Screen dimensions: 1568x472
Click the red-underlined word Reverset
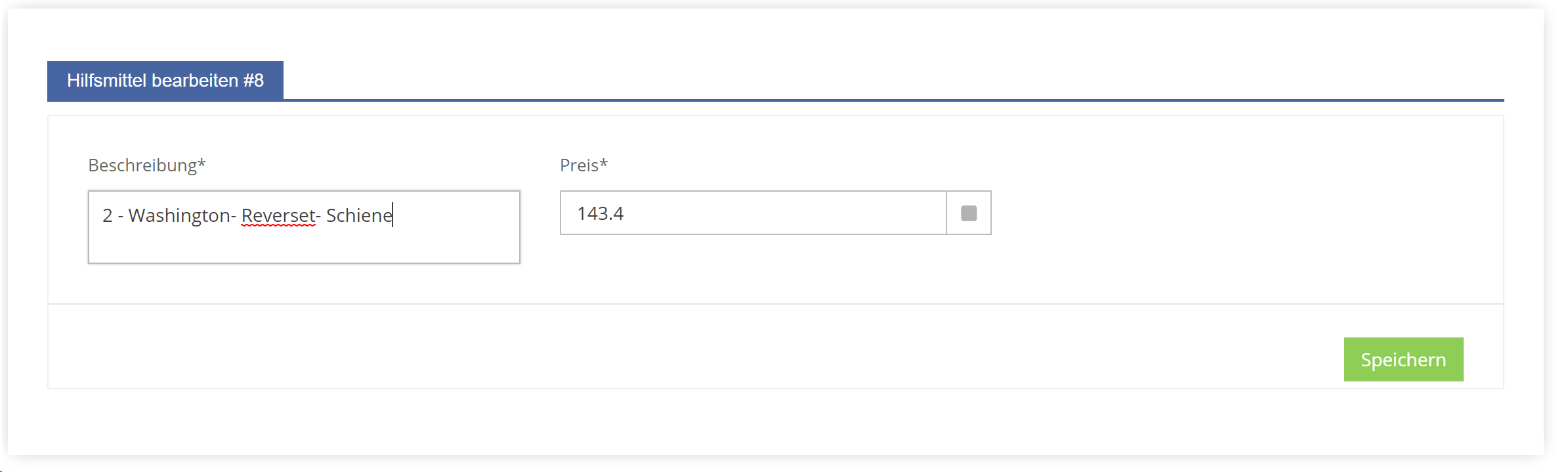[278, 215]
